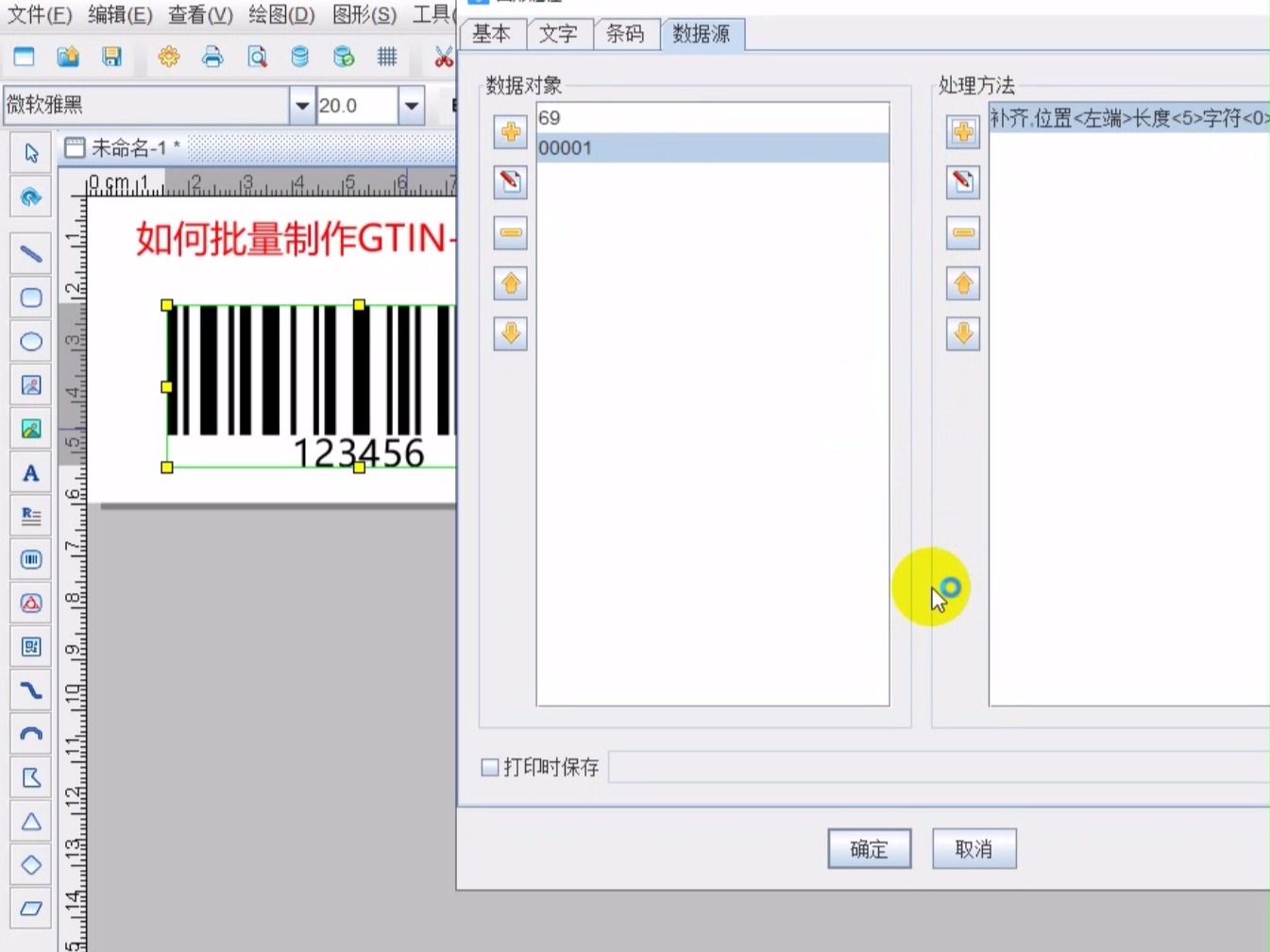Click the Open file toolbar icon
Screen dimensions: 1270x952
pyautogui.click(x=68, y=57)
